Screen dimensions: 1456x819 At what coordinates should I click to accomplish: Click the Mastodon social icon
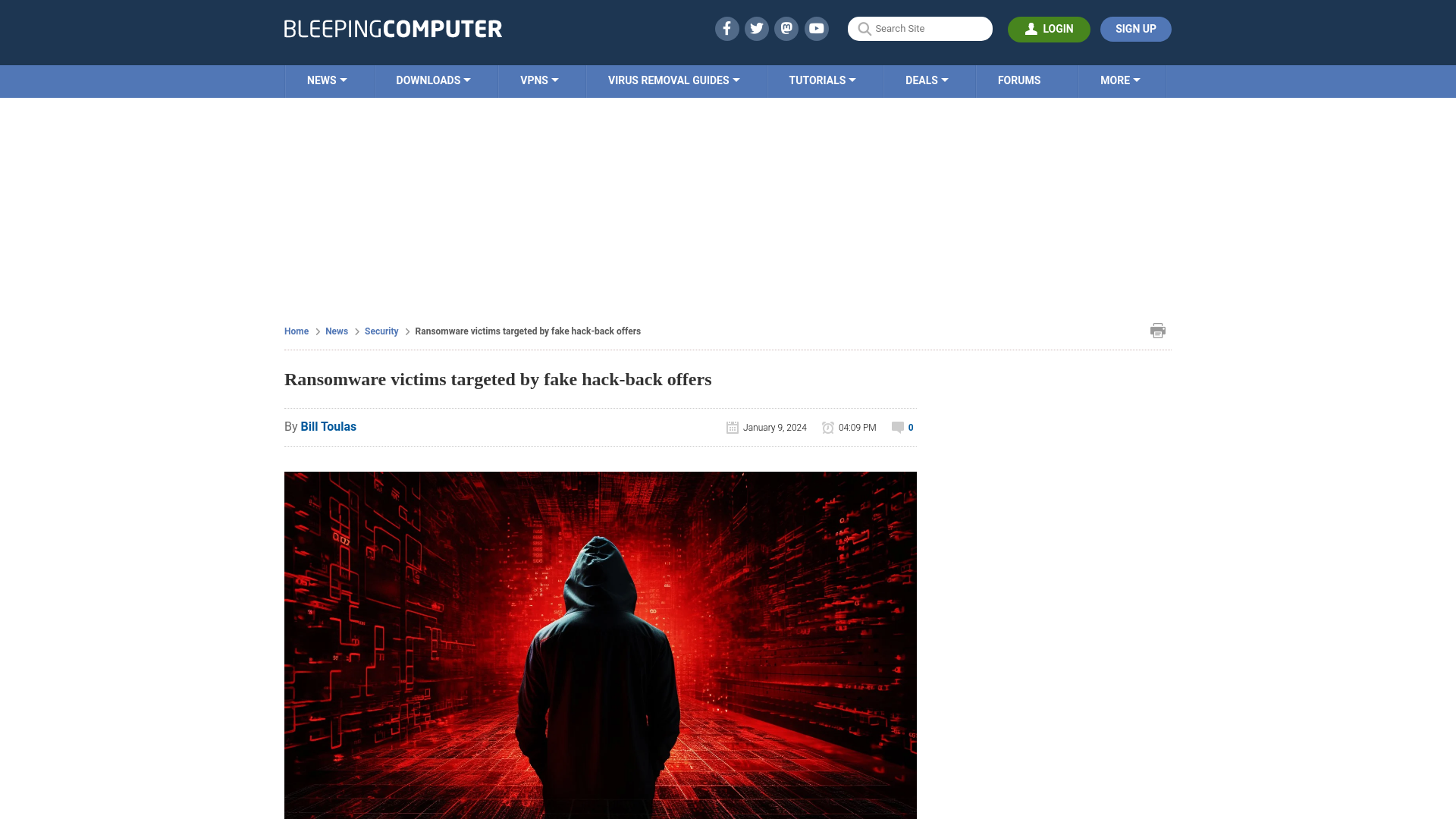(x=786, y=28)
